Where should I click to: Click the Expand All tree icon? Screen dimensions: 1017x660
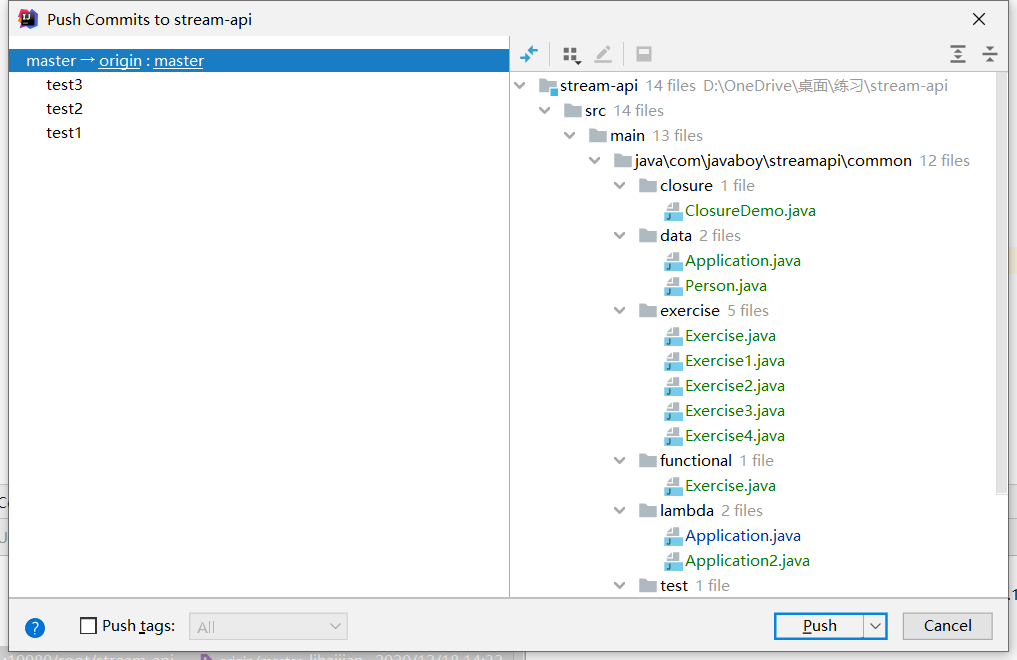[x=958, y=54]
